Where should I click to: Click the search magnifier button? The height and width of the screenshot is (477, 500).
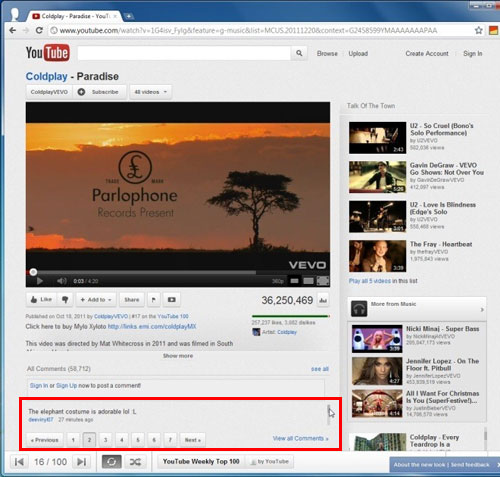pyautogui.click(x=299, y=53)
